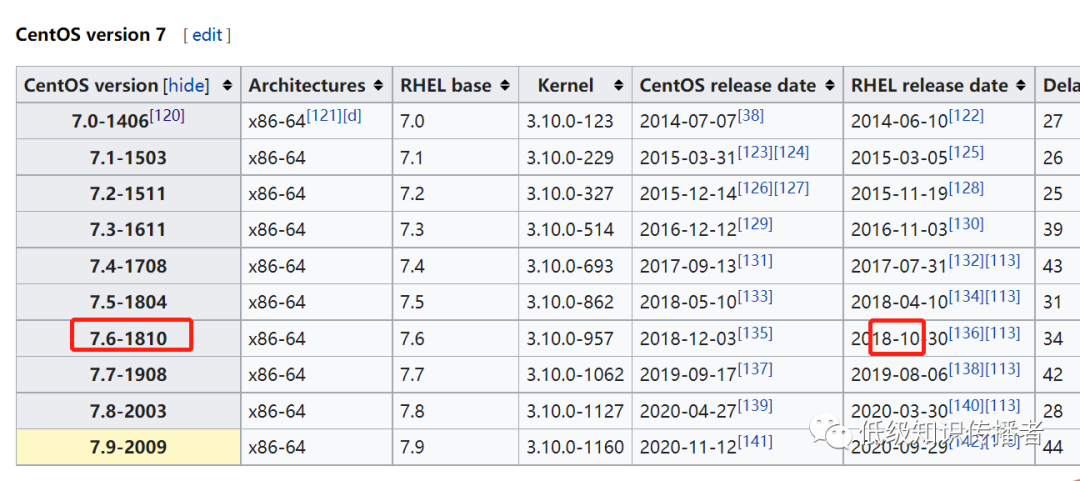Click kernel value 3.10.0-229
The height and width of the screenshot is (481, 1080).
pos(570,158)
